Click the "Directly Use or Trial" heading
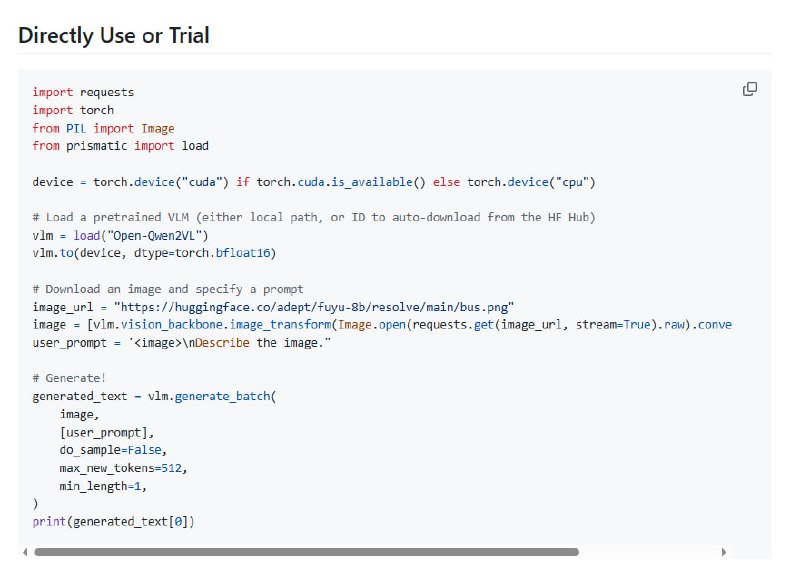Viewport: 800px width, 579px height. point(114,36)
